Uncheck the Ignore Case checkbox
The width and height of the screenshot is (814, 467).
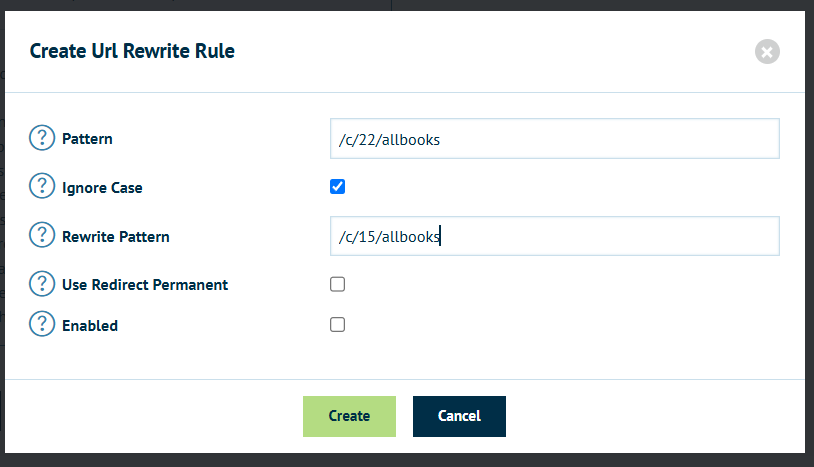click(x=337, y=186)
